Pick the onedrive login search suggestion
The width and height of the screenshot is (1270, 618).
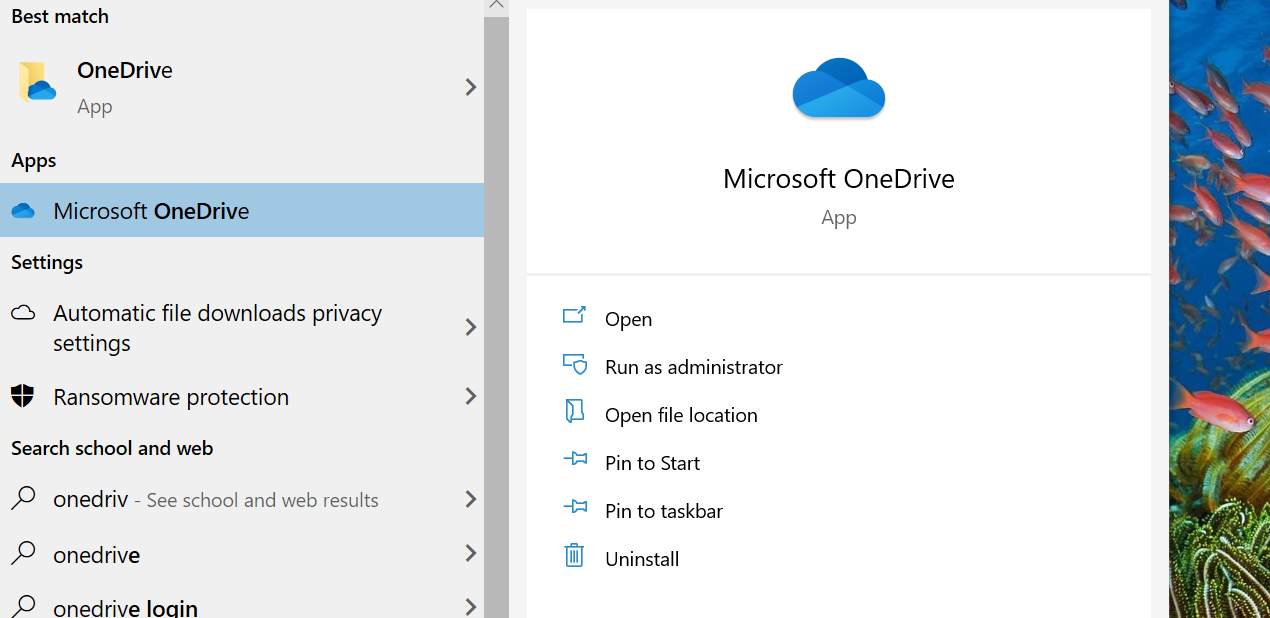point(242,606)
